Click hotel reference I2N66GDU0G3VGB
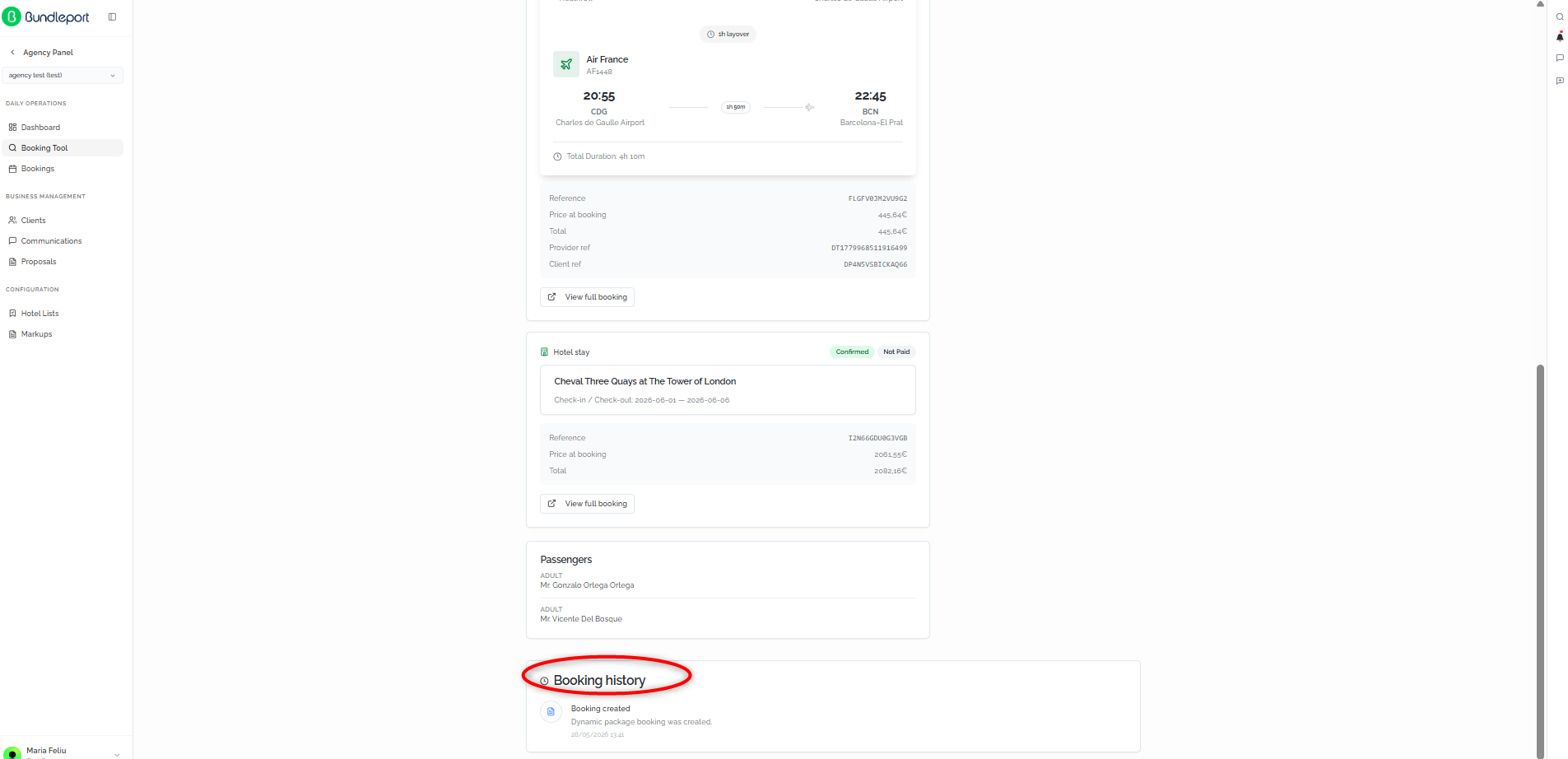Screen dimensions: 1568x759 pyautogui.click(x=877, y=438)
